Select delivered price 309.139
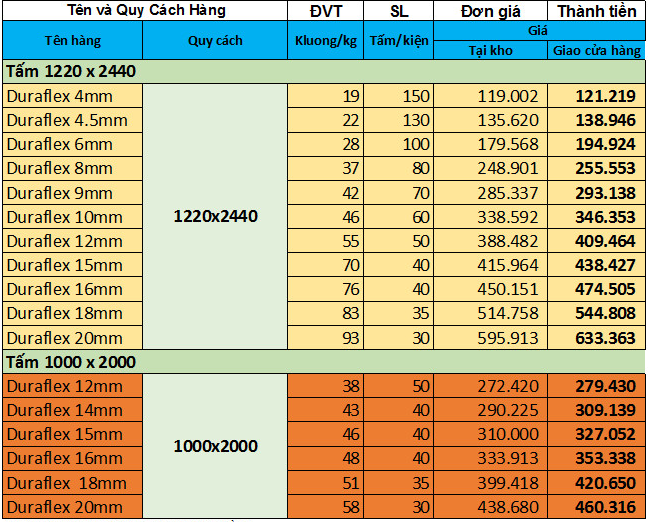This screenshot has height=522, width=648. click(x=596, y=410)
